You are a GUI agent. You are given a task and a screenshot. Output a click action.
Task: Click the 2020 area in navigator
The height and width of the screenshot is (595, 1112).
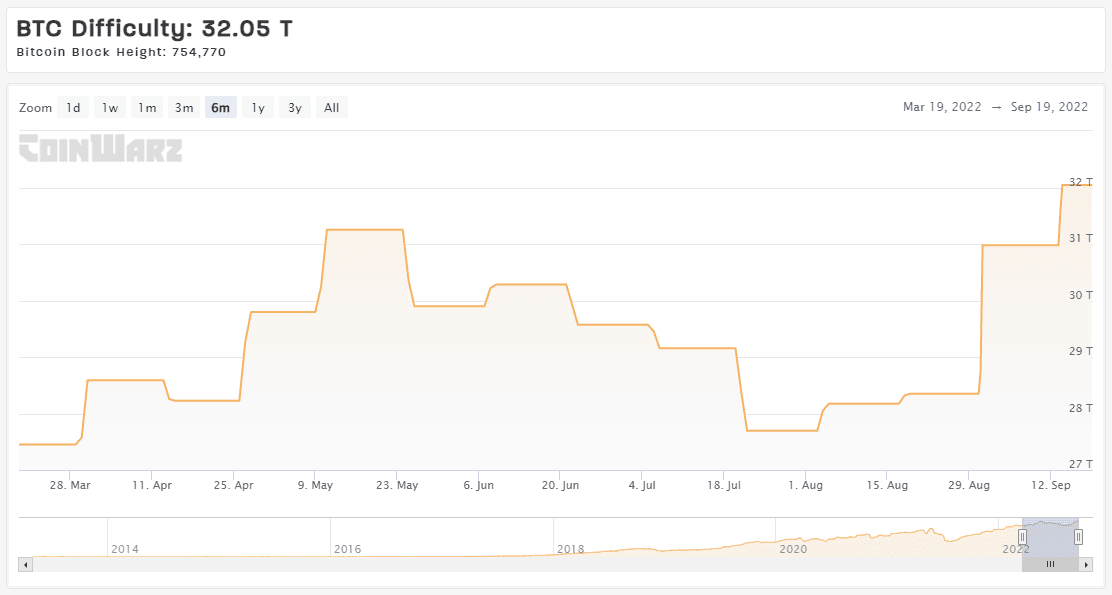[x=792, y=548]
